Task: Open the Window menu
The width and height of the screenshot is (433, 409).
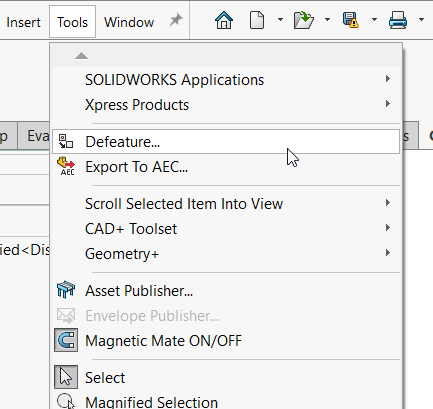Action: 129,22
